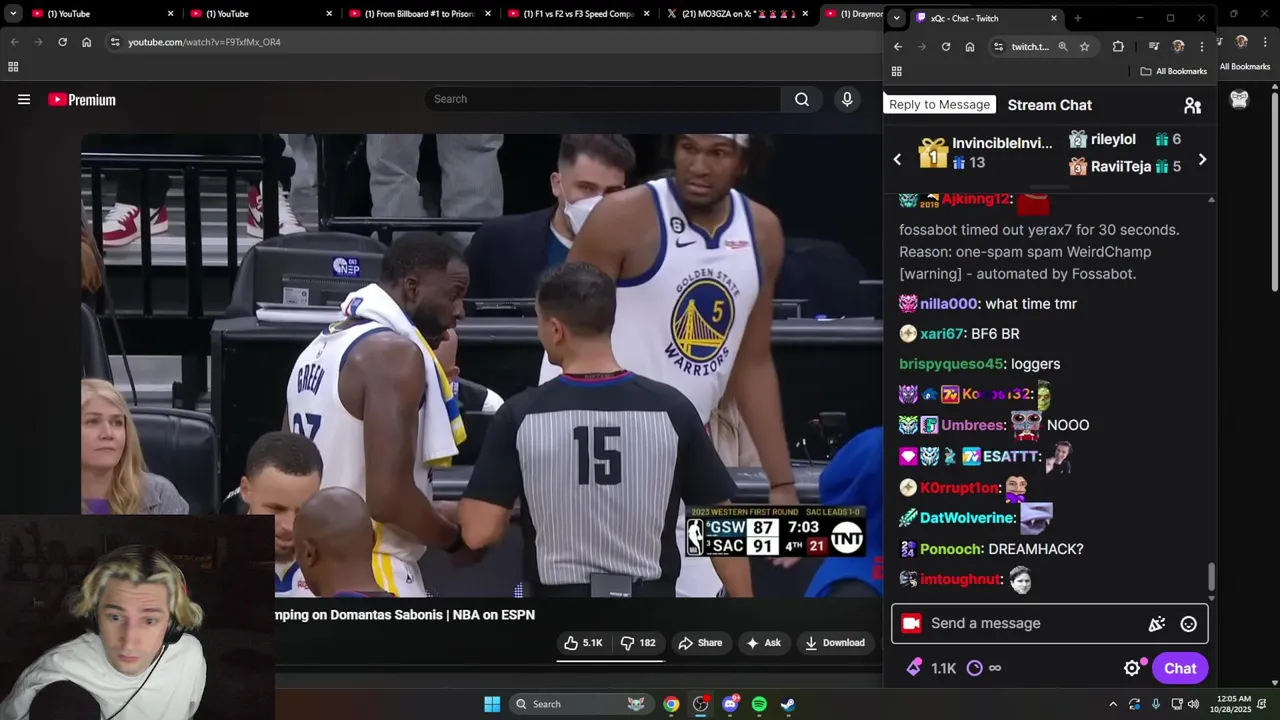This screenshot has width=1280, height=720.
Task: Show previous gift leaderboard page
Action: [897, 160]
